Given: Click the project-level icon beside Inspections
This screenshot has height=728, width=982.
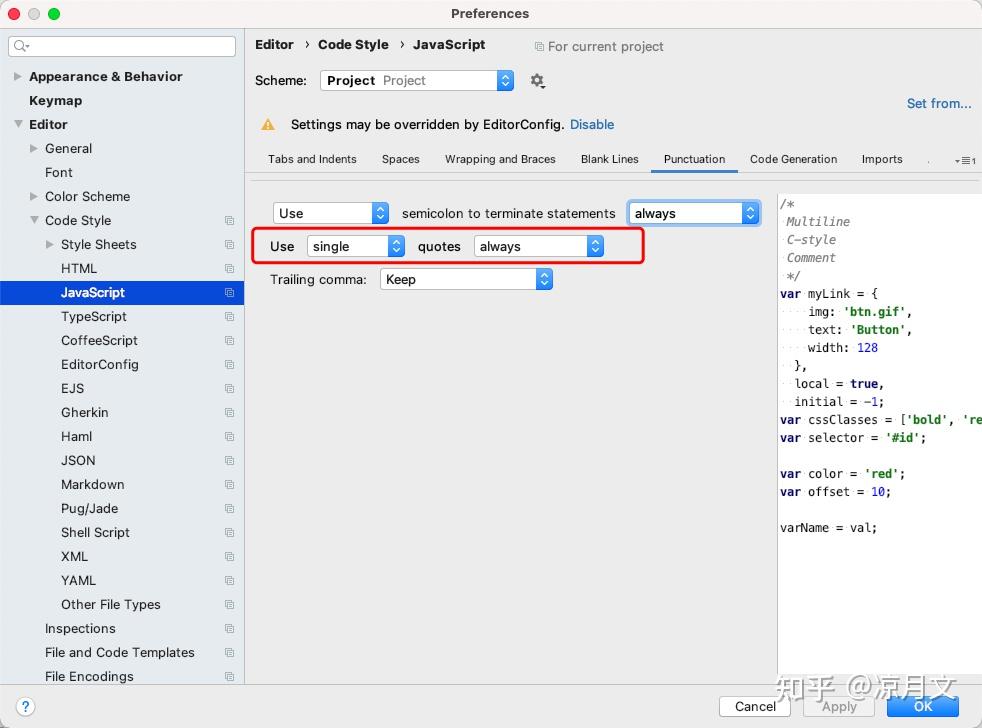Looking at the screenshot, I should pos(229,629).
